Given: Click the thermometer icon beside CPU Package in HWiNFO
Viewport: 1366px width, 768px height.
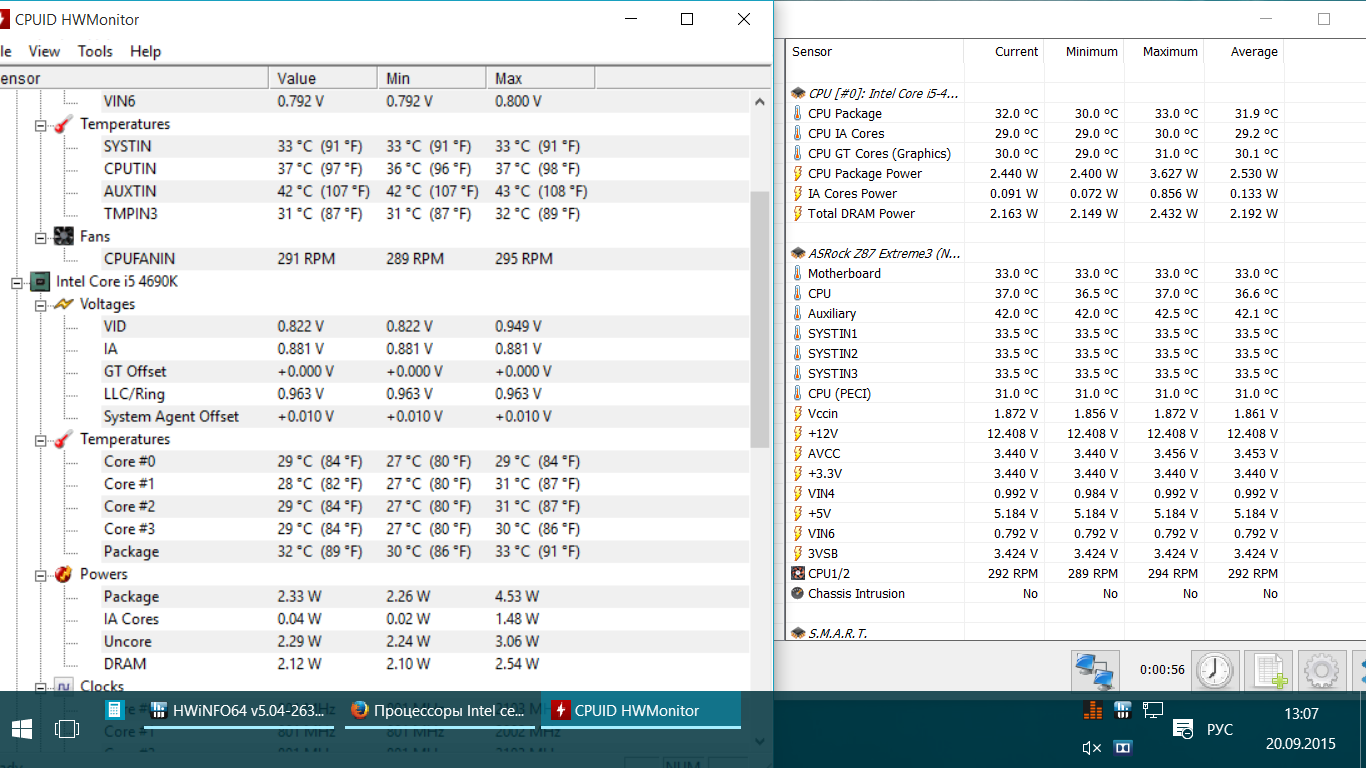Looking at the screenshot, I should (798, 113).
